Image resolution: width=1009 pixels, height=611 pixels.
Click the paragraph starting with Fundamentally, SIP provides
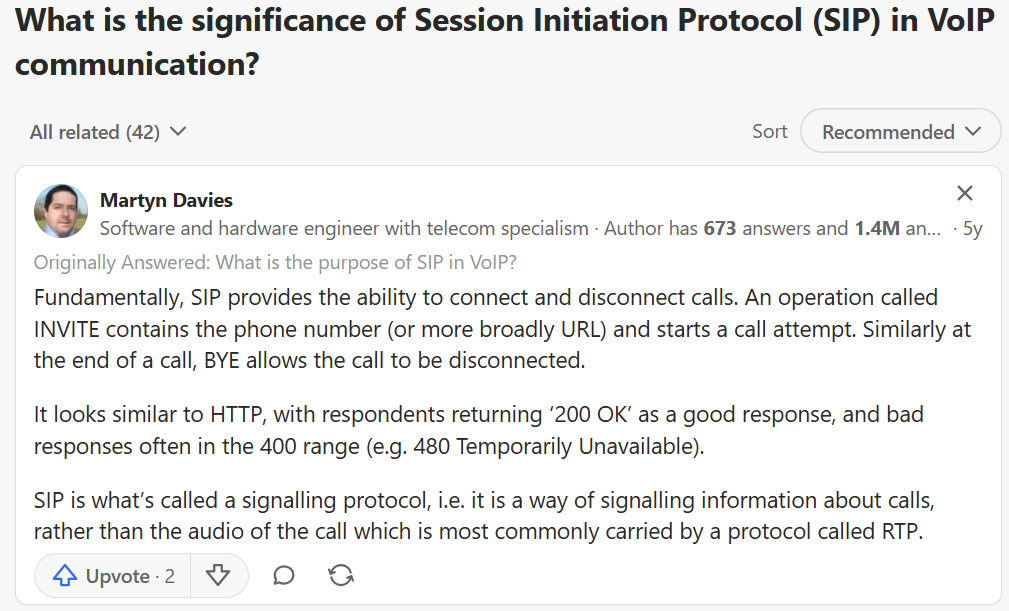503,329
